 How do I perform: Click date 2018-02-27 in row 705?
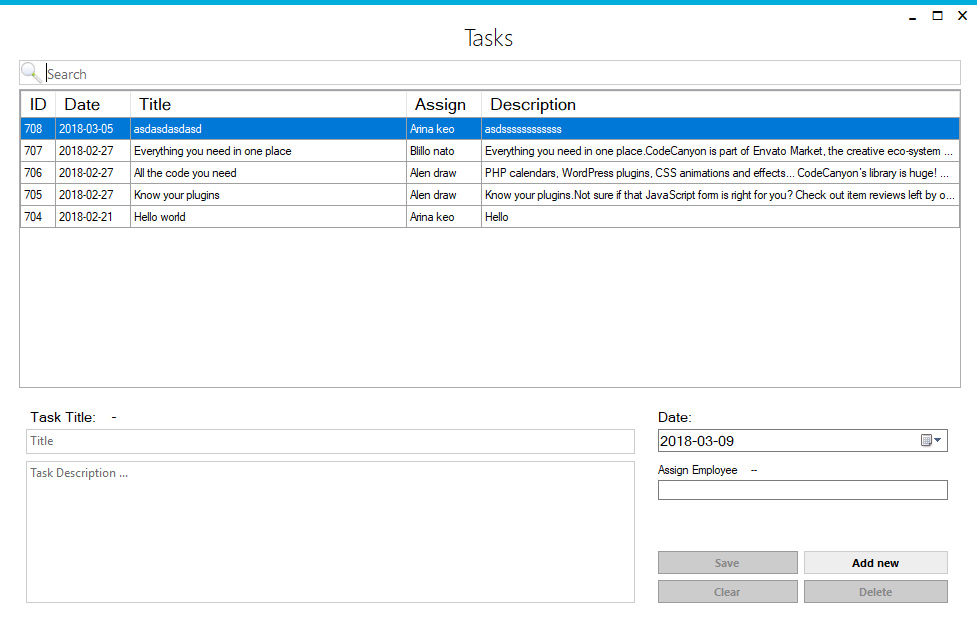[x=93, y=195]
